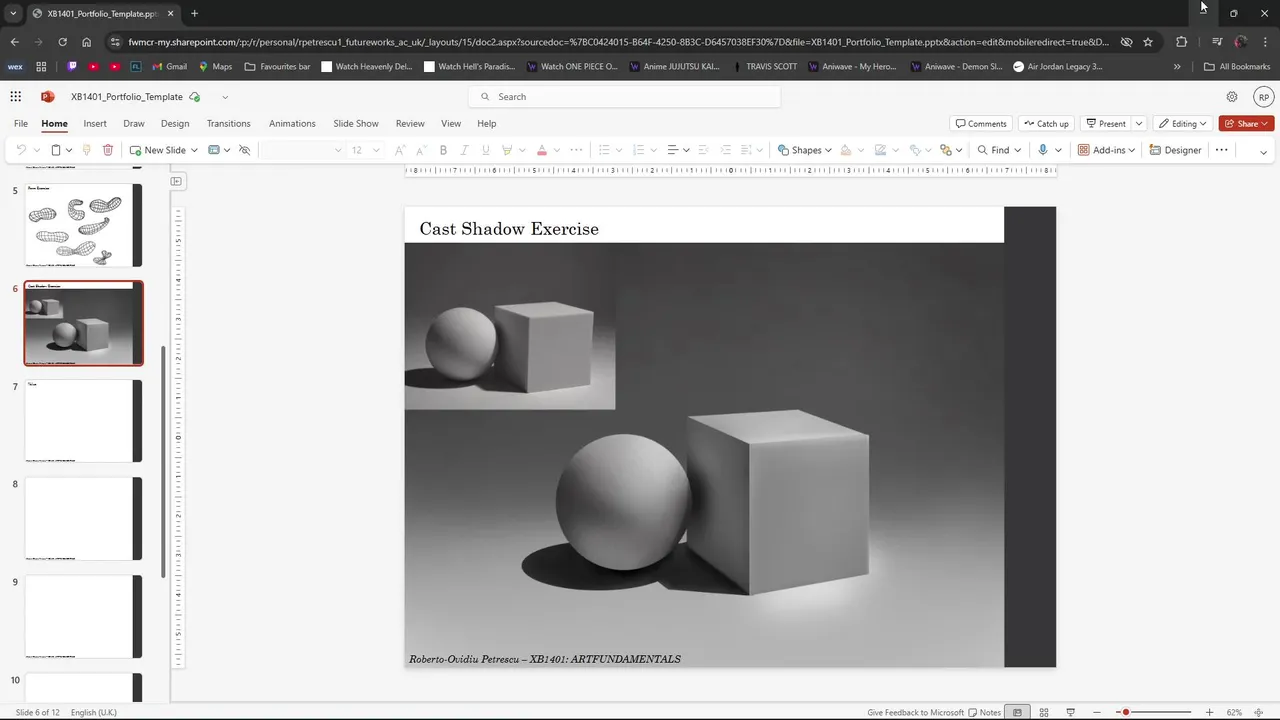
Task: Open Add-ins menu
Action: tap(1106, 150)
